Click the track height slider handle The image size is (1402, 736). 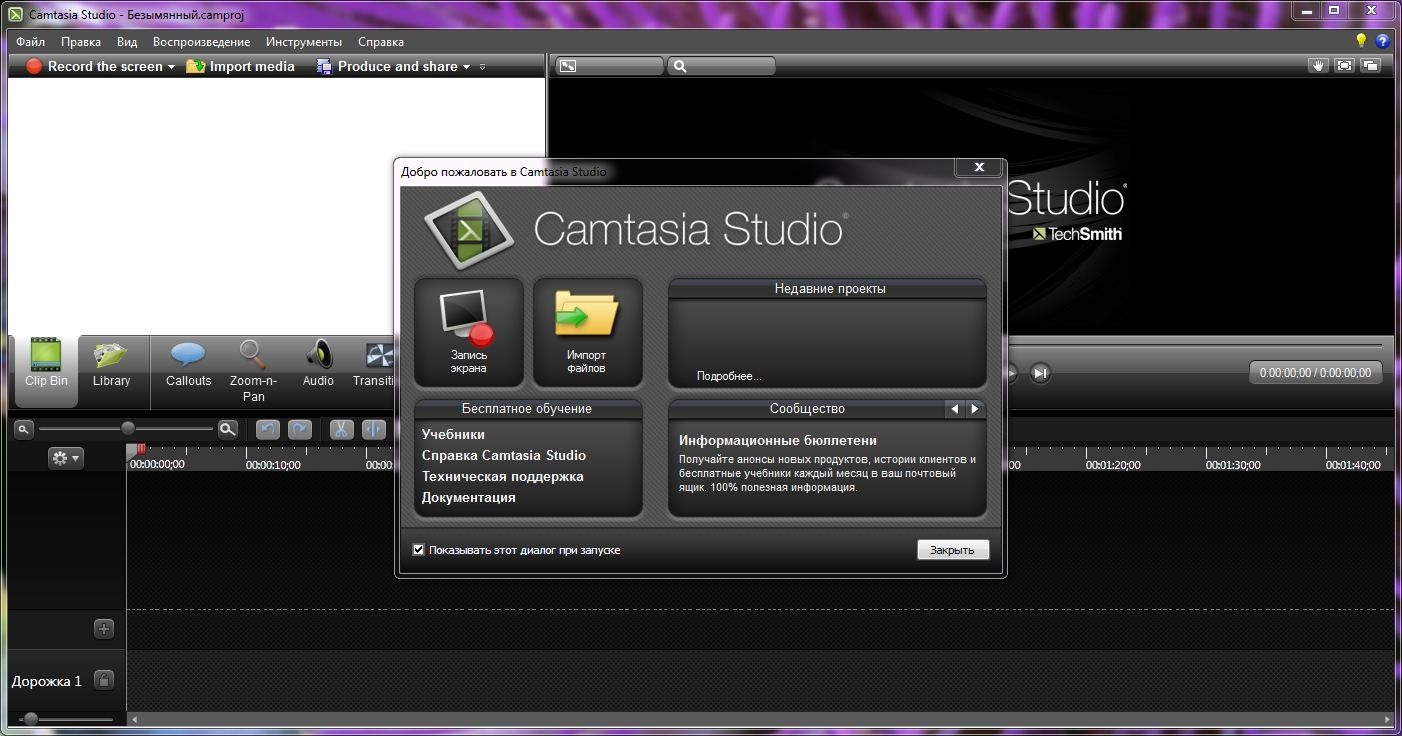[31, 718]
